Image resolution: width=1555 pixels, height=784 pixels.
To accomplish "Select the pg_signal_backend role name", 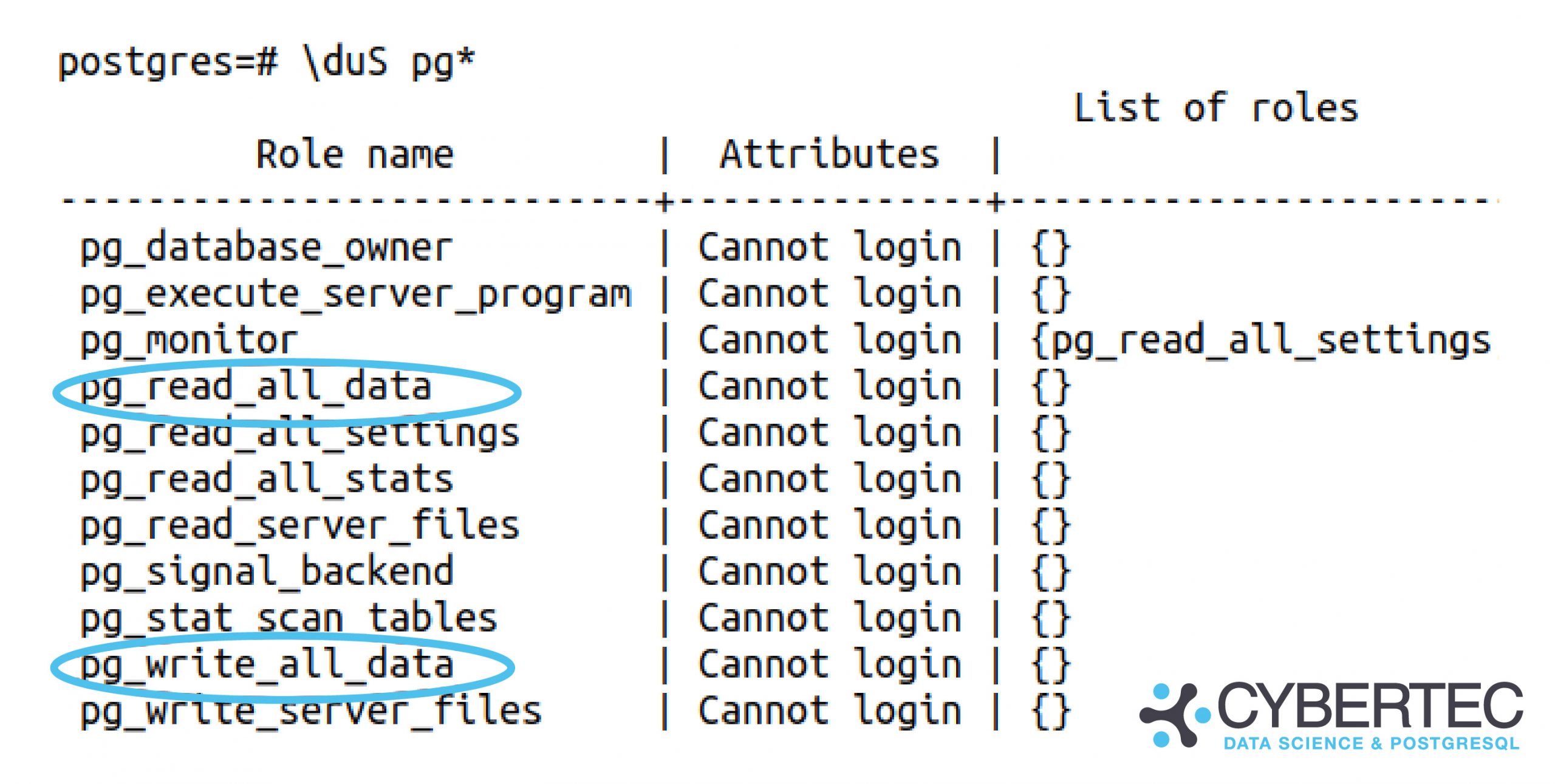I will click(x=267, y=573).
